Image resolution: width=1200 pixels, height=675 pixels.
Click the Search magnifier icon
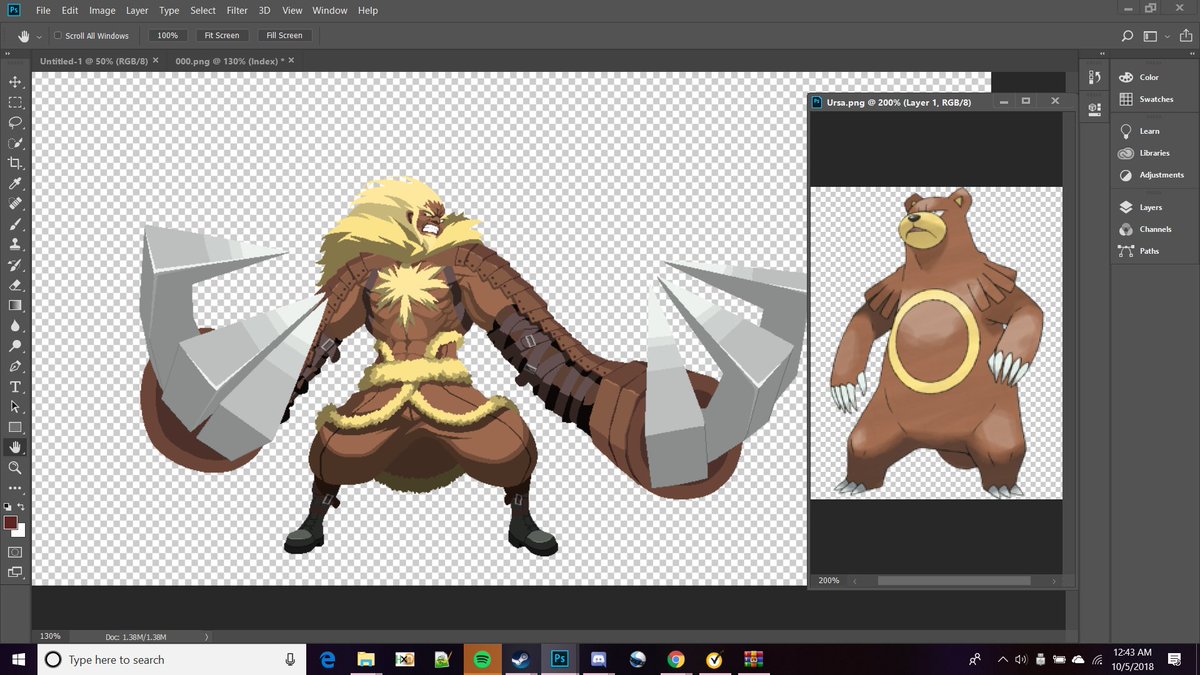pyautogui.click(x=1127, y=35)
